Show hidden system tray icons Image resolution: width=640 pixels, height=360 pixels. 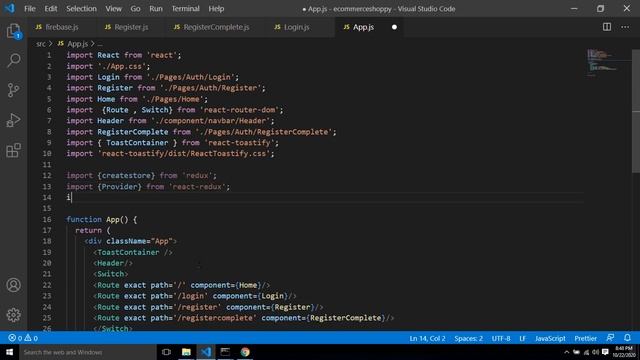coord(567,352)
